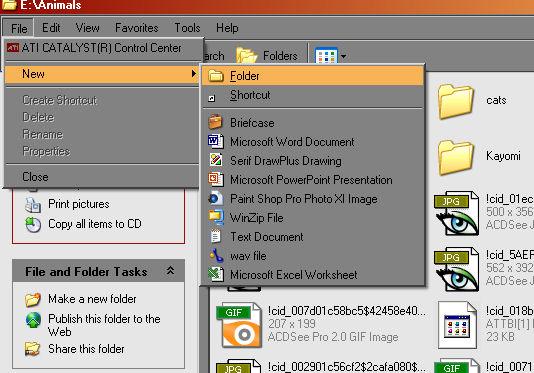
Task: Click the !cid_007d01c58bc5$42458e40 file name
Action: pos(347,311)
